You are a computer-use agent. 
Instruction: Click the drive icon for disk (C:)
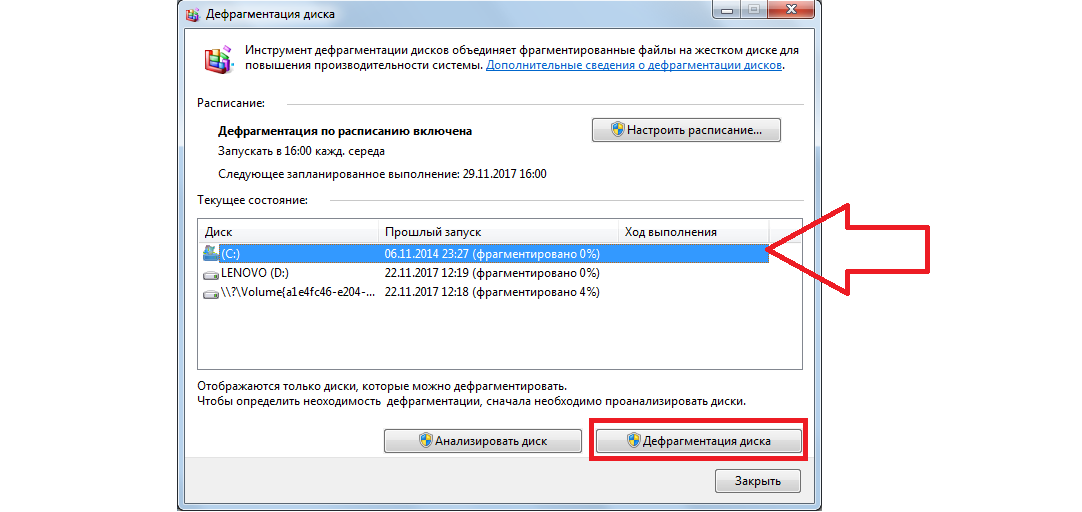point(210,253)
